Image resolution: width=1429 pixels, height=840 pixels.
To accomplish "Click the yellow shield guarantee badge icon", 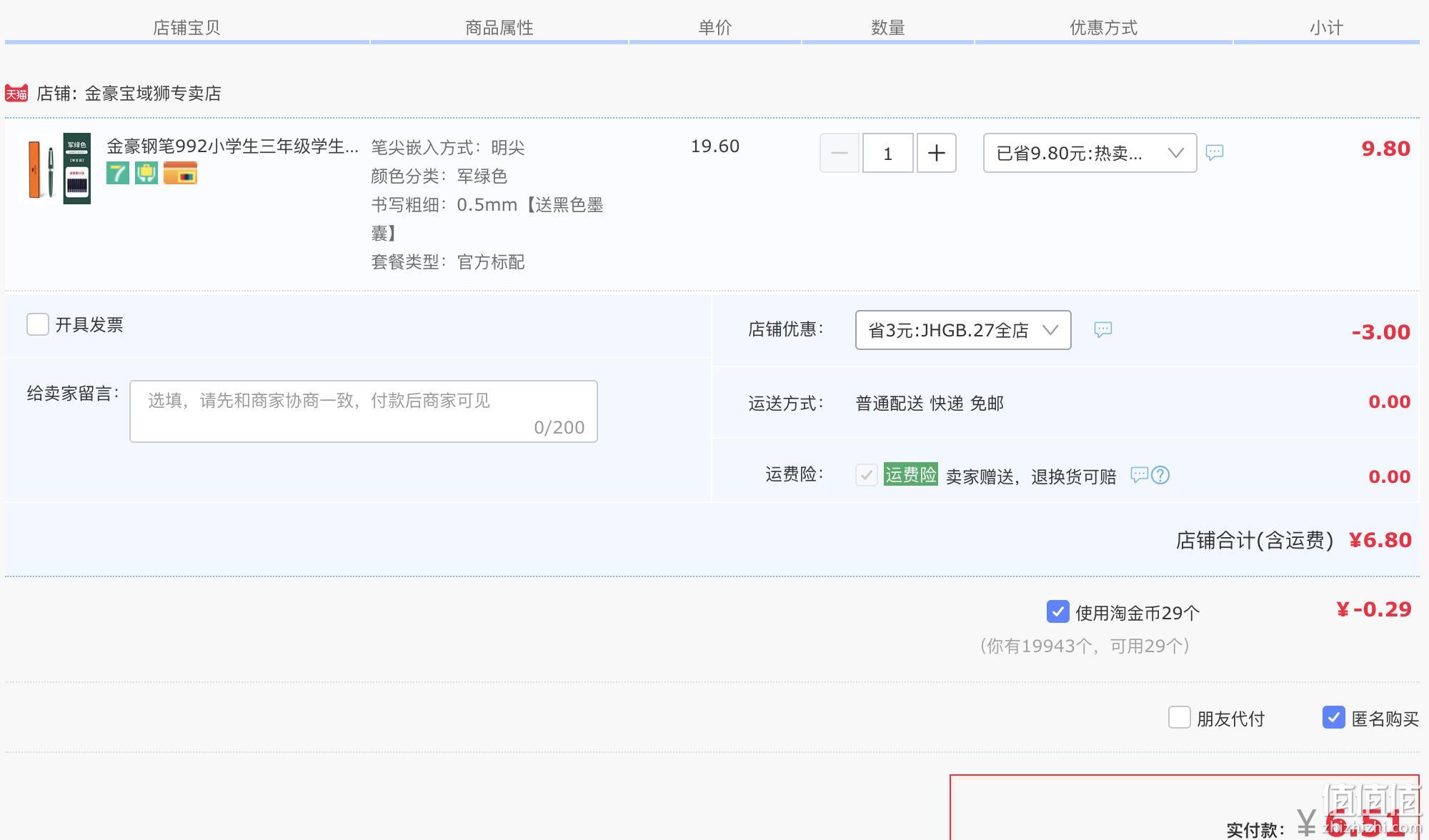I will pos(146,173).
